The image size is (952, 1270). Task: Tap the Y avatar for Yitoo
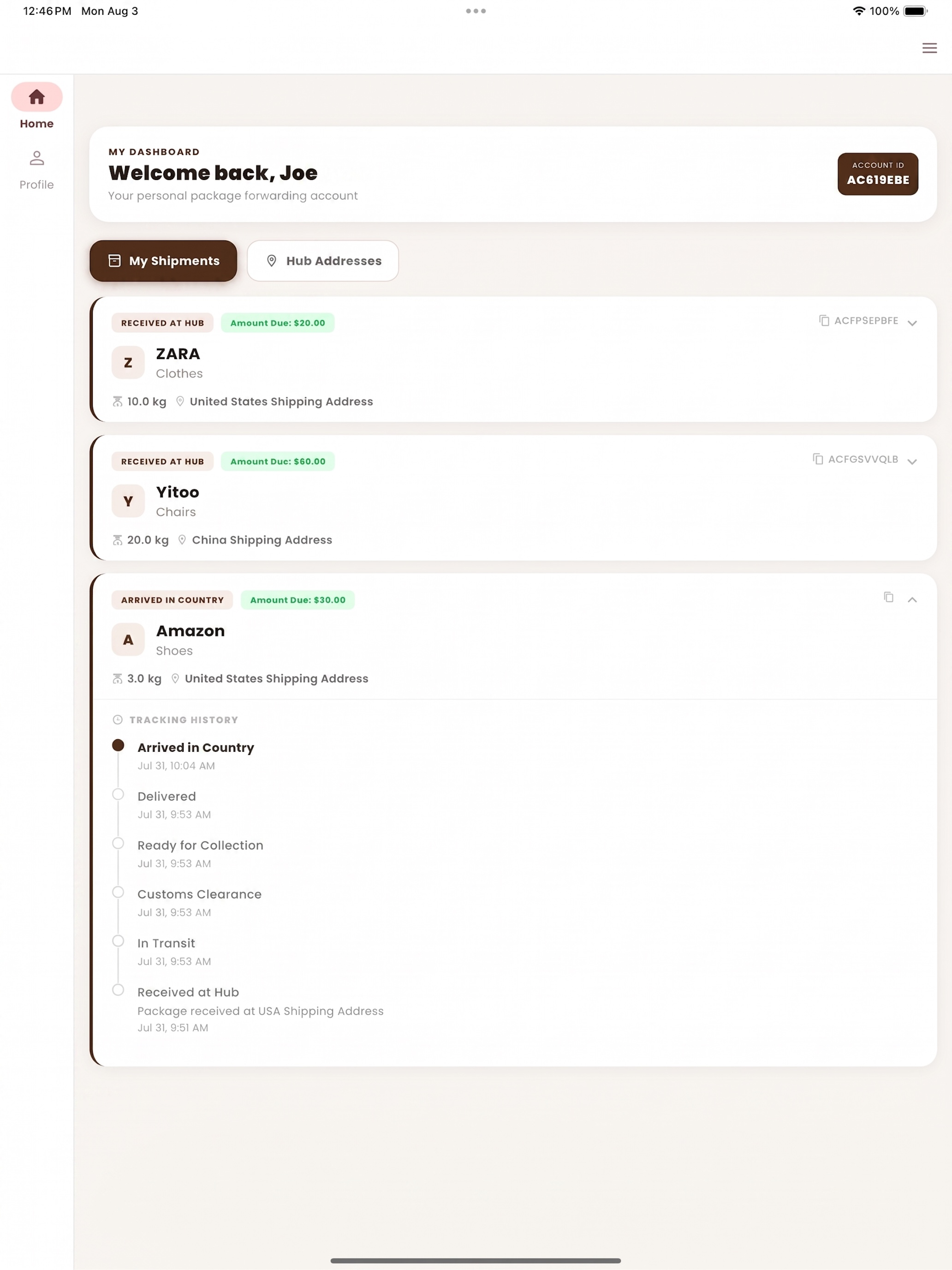coord(128,501)
